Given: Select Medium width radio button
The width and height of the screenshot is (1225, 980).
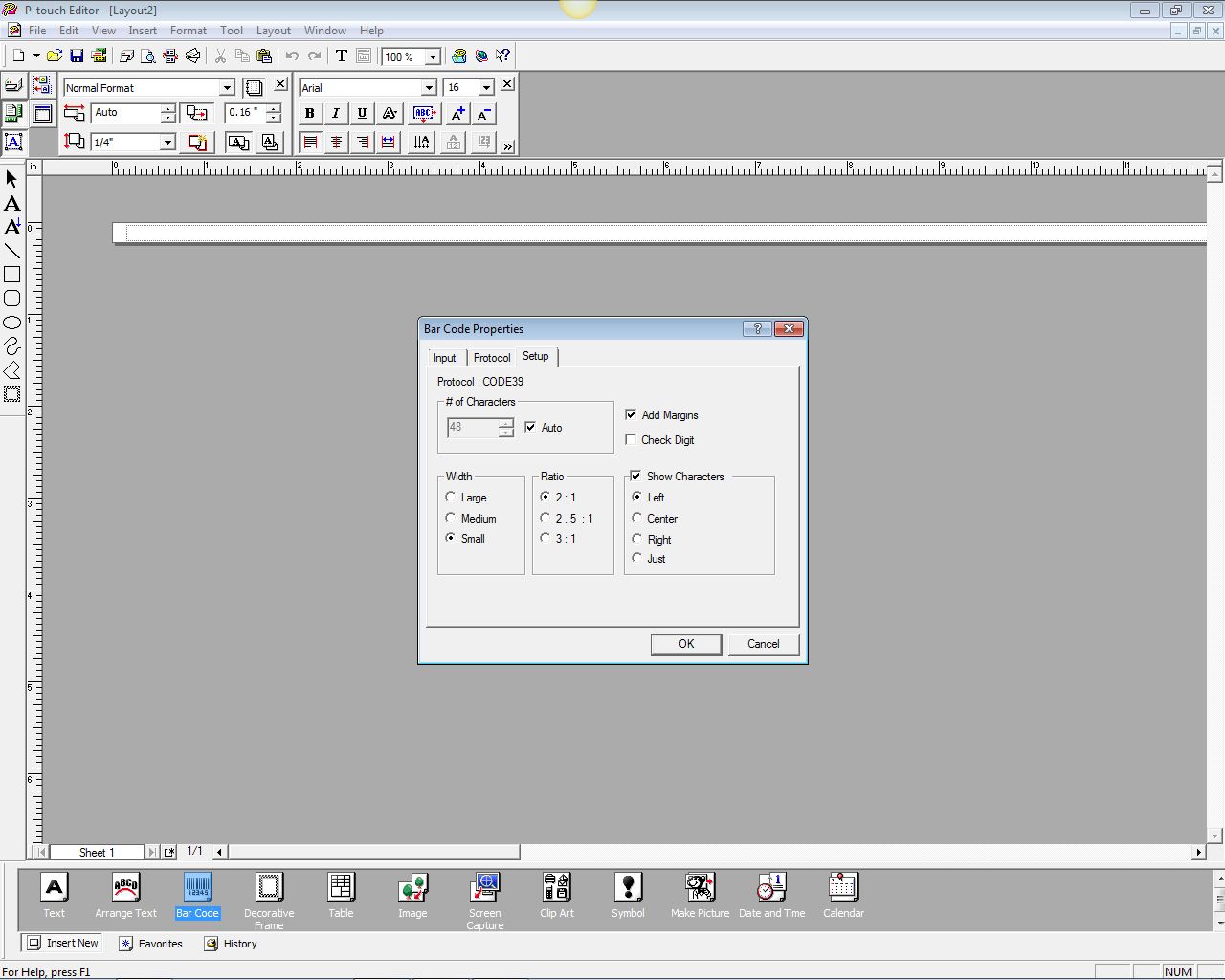Looking at the screenshot, I should (451, 518).
